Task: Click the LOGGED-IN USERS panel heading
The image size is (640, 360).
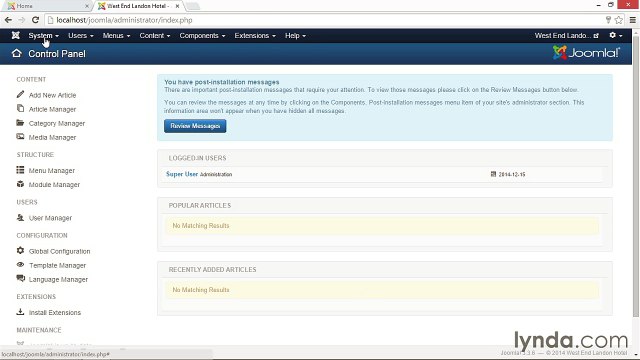Action: click(198, 158)
